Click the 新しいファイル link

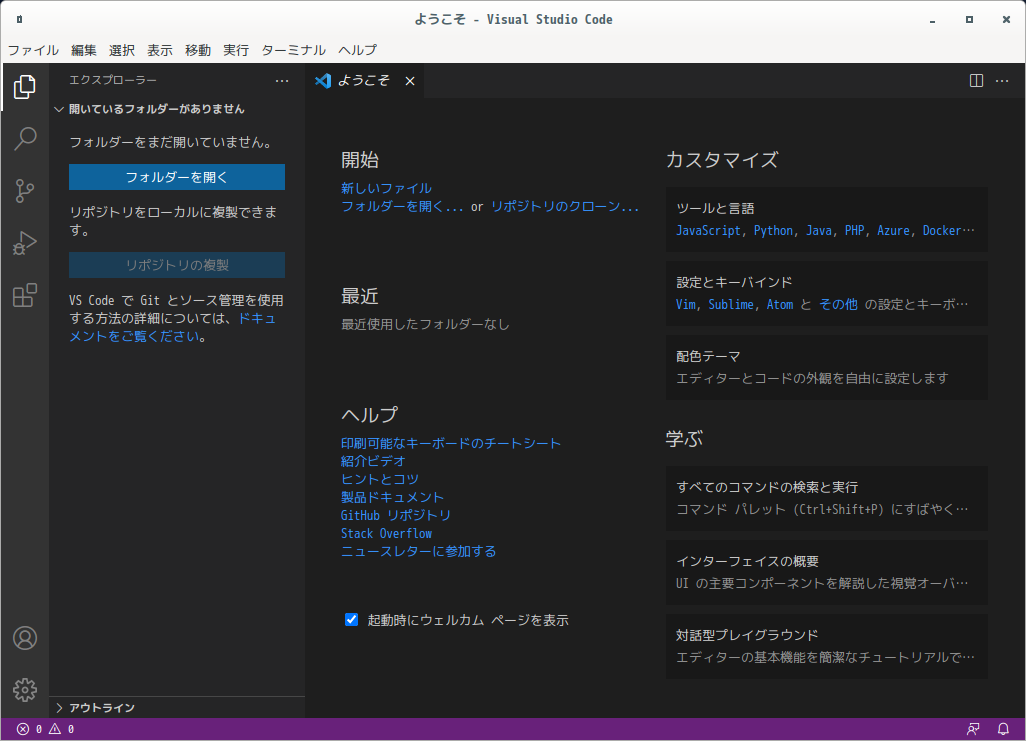click(386, 188)
